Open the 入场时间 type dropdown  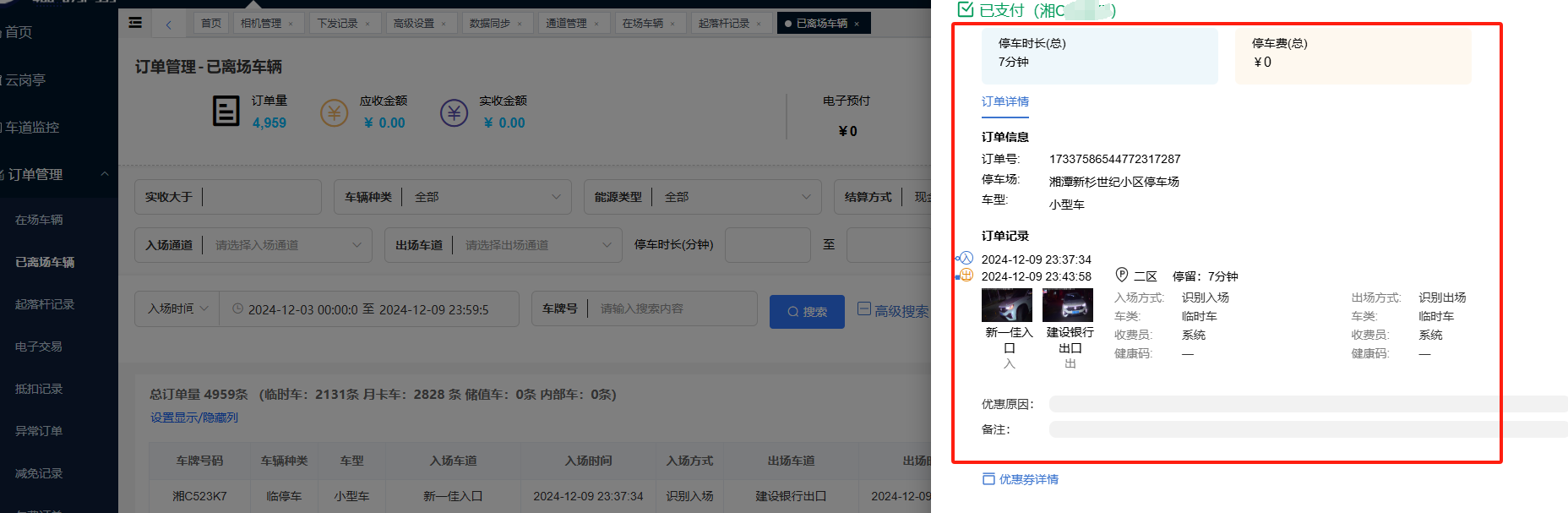177,309
